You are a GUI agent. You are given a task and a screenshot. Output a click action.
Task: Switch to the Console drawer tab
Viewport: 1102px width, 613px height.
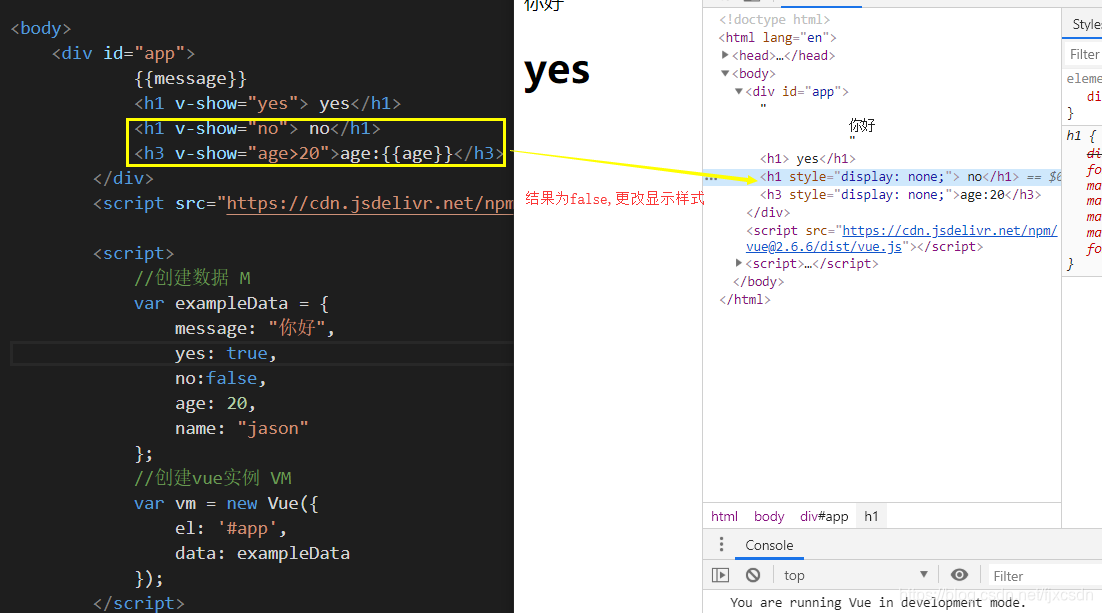[769, 545]
